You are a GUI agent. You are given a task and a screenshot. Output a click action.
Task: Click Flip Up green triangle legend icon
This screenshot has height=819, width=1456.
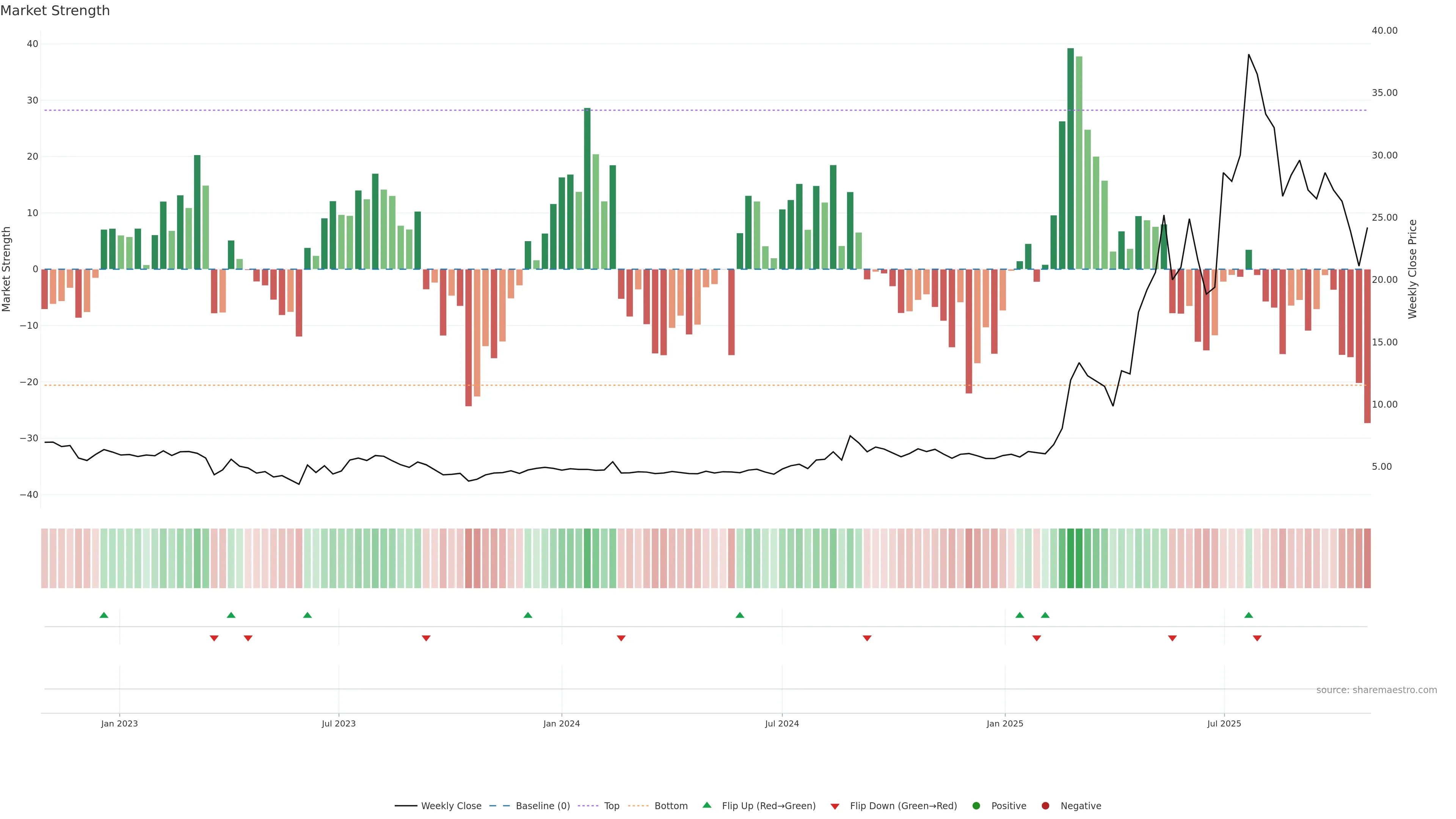pos(706,805)
